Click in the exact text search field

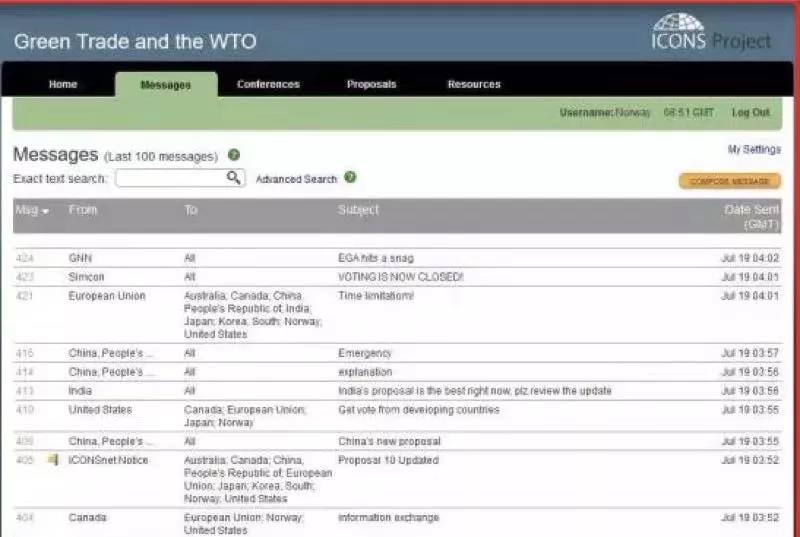[170, 178]
